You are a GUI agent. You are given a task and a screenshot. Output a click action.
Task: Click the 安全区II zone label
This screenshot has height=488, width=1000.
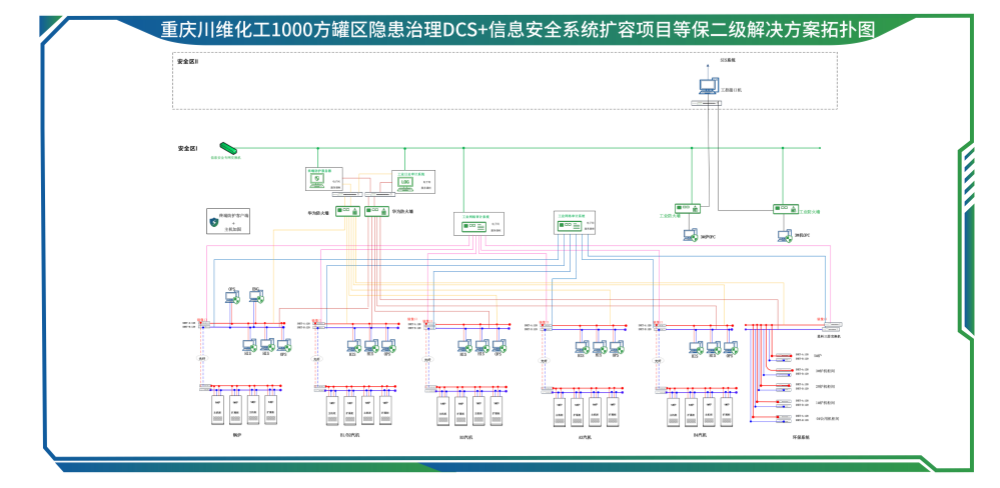click(188, 62)
